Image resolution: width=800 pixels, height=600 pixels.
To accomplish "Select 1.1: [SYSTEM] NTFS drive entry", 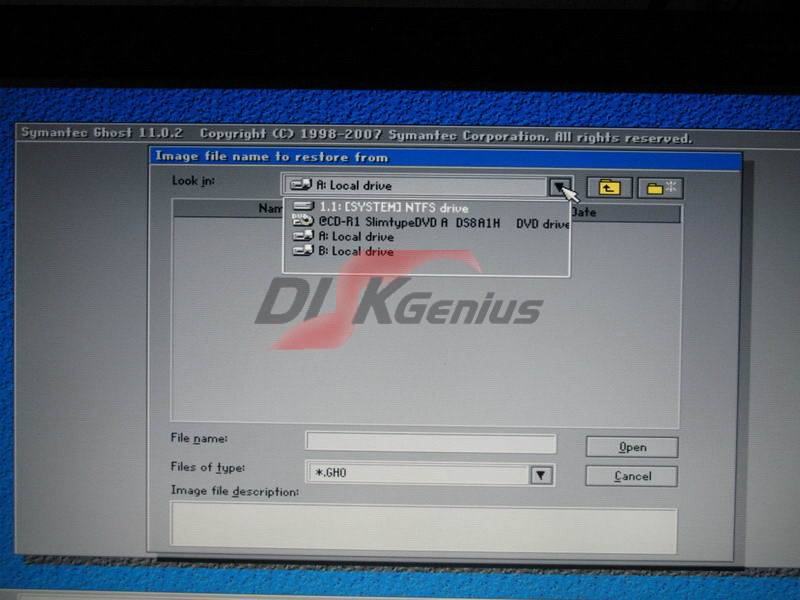I will coord(427,207).
